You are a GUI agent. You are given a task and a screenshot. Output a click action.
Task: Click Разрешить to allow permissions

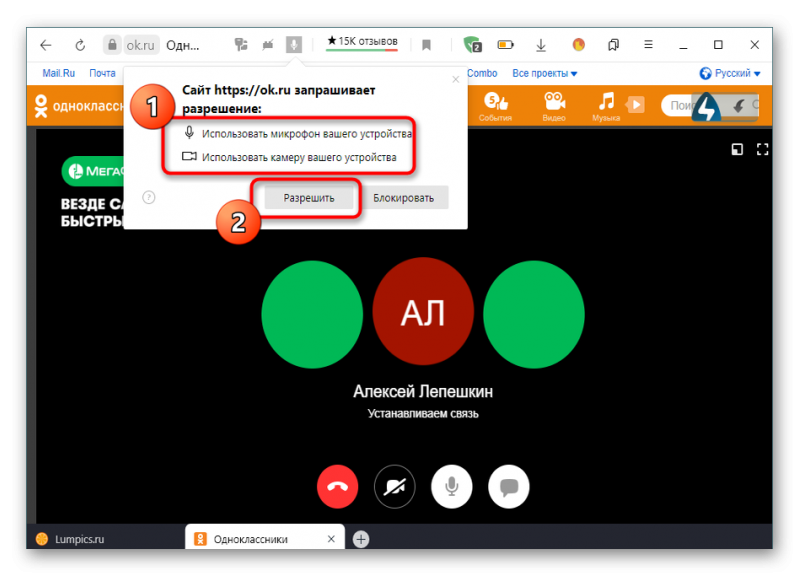click(x=309, y=198)
